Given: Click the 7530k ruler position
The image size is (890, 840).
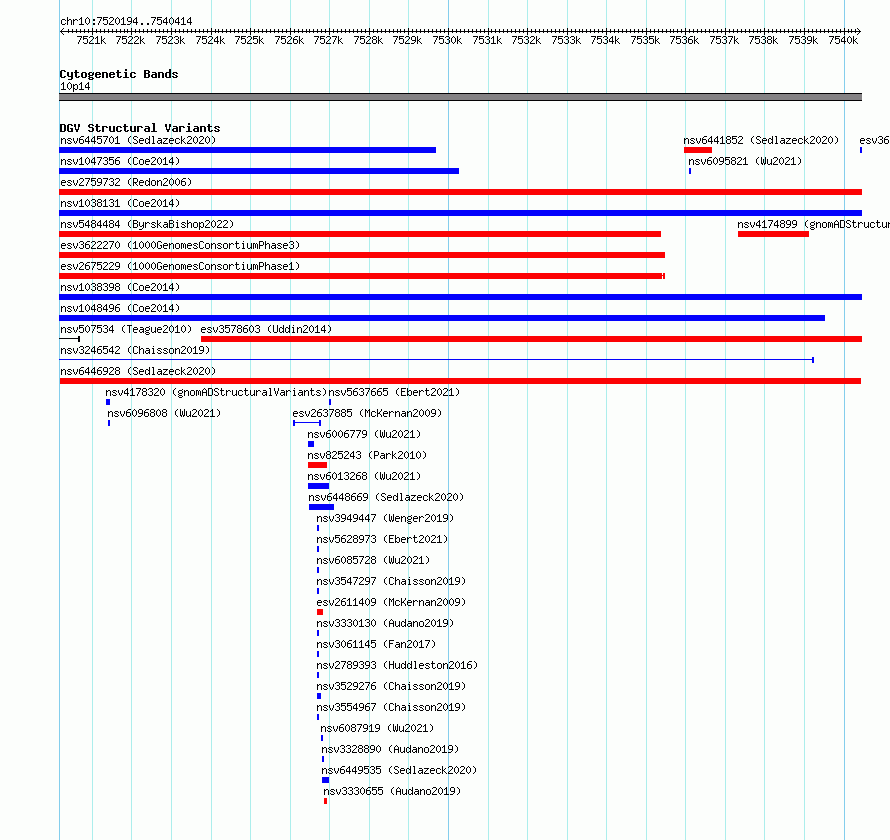Looking at the screenshot, I should 447,40.
